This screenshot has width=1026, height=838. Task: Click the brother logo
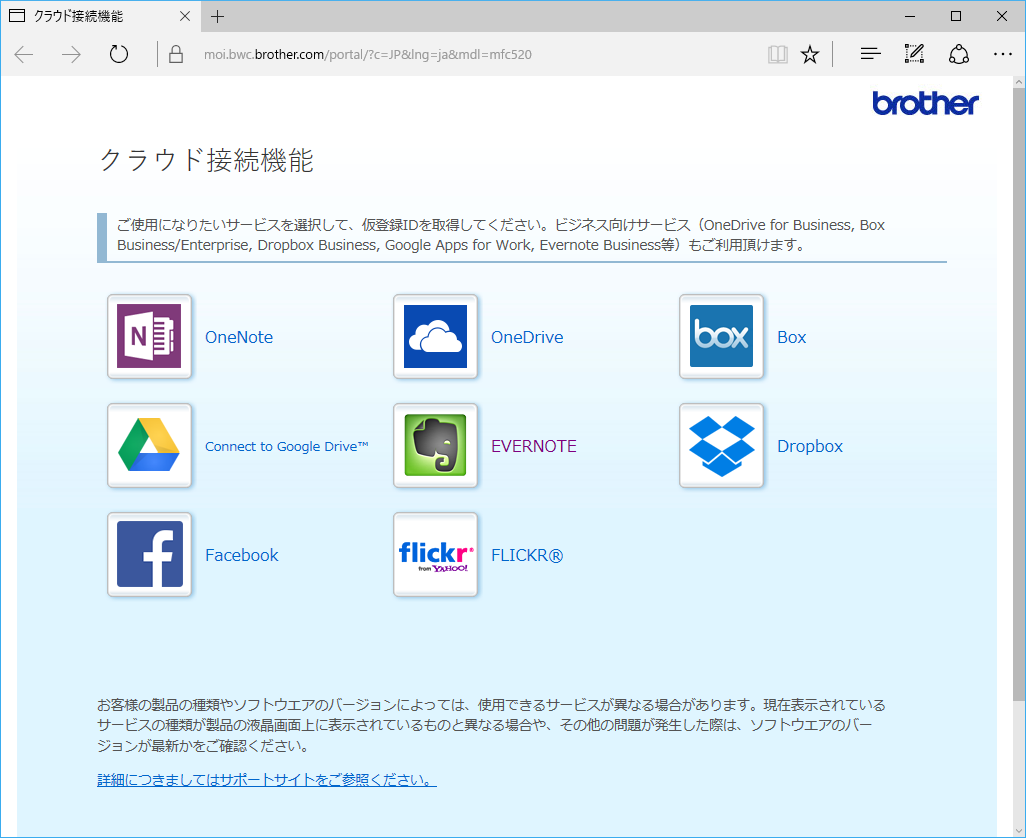(925, 103)
